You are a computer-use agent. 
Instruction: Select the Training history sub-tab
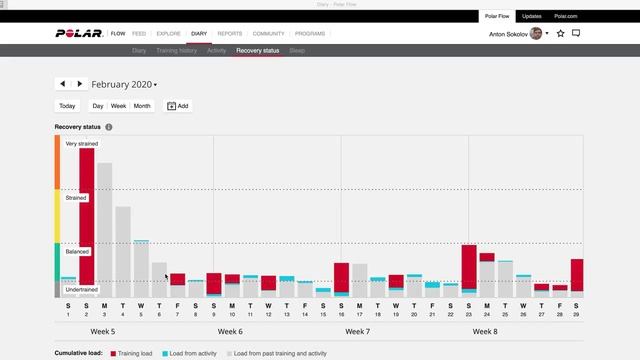click(176, 51)
